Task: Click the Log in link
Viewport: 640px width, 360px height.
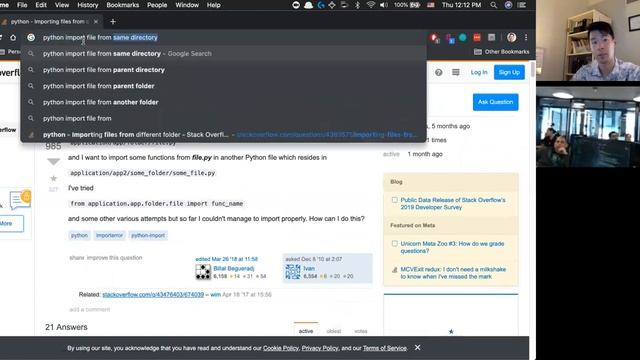Action: coord(479,72)
